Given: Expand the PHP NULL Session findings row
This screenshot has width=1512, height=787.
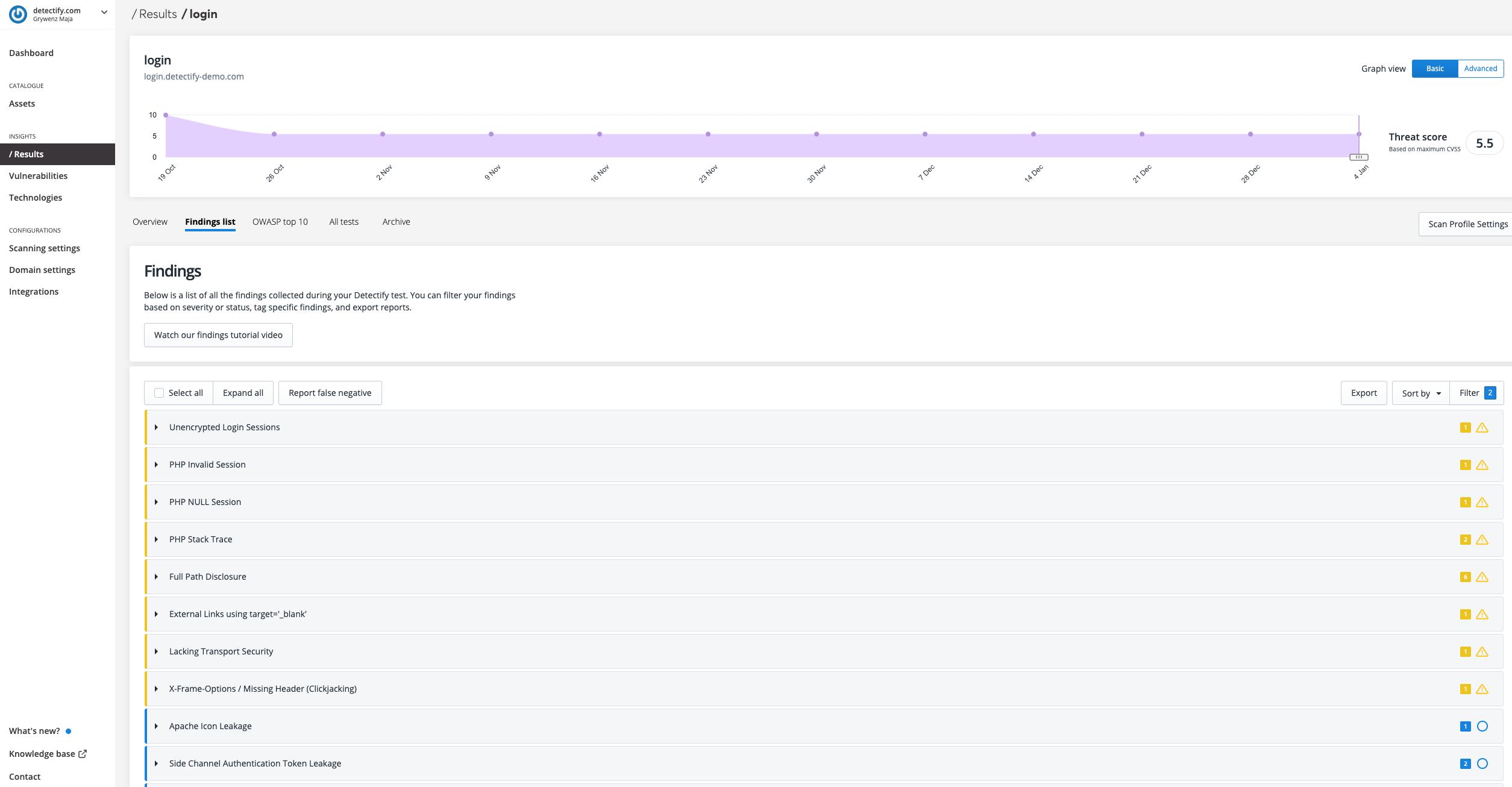Looking at the screenshot, I should click(156, 502).
